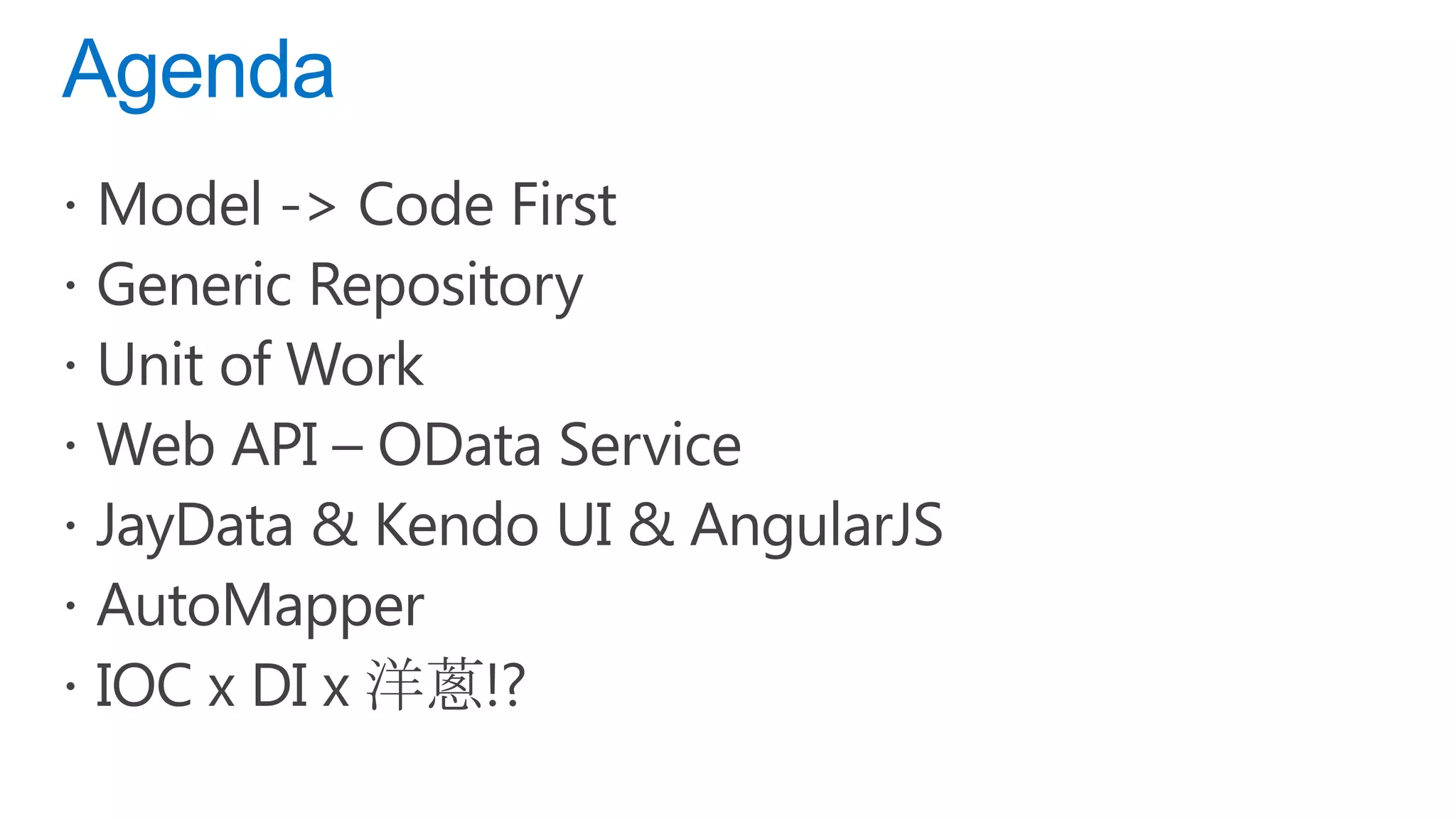Select the Code First text
The image size is (1456, 819).
pyautogui.click(x=487, y=205)
